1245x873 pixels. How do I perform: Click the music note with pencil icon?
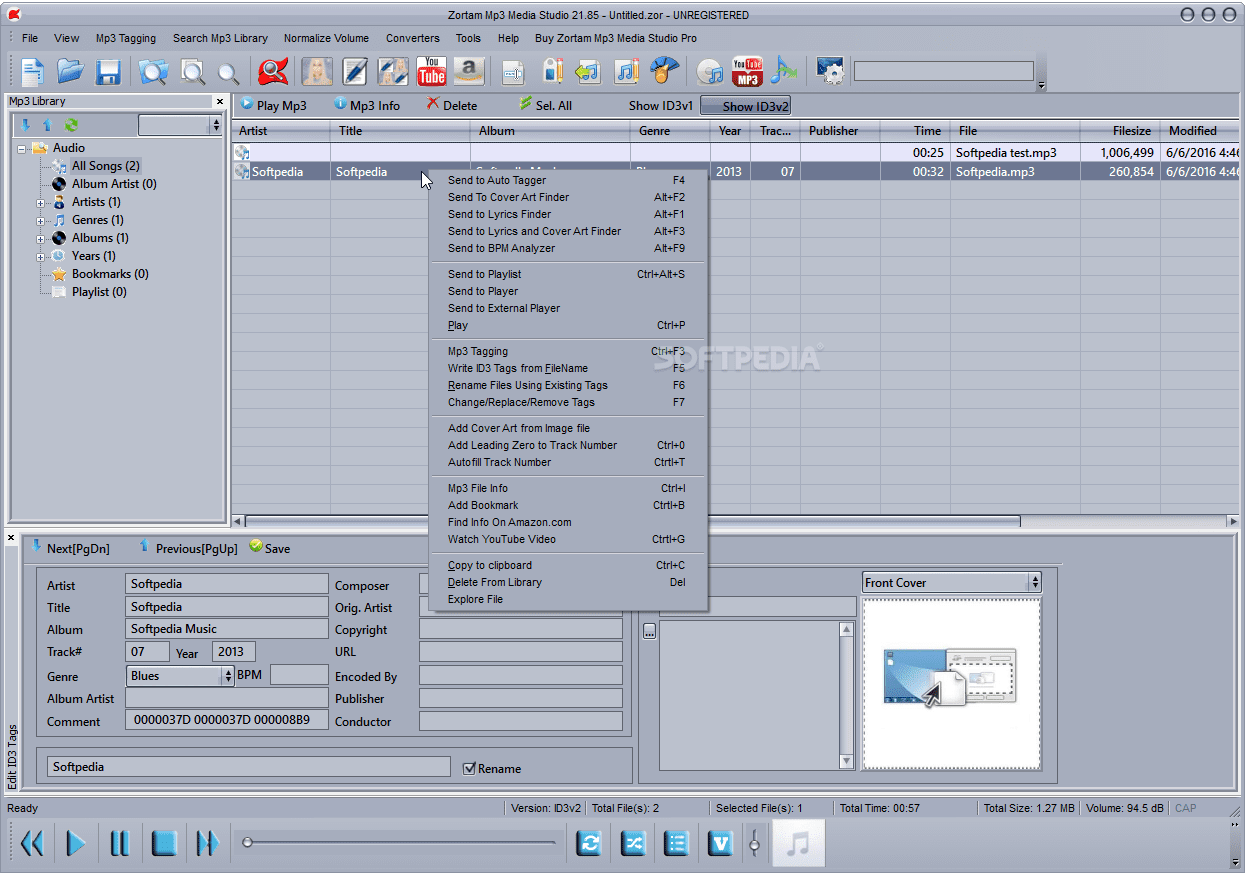(x=626, y=71)
